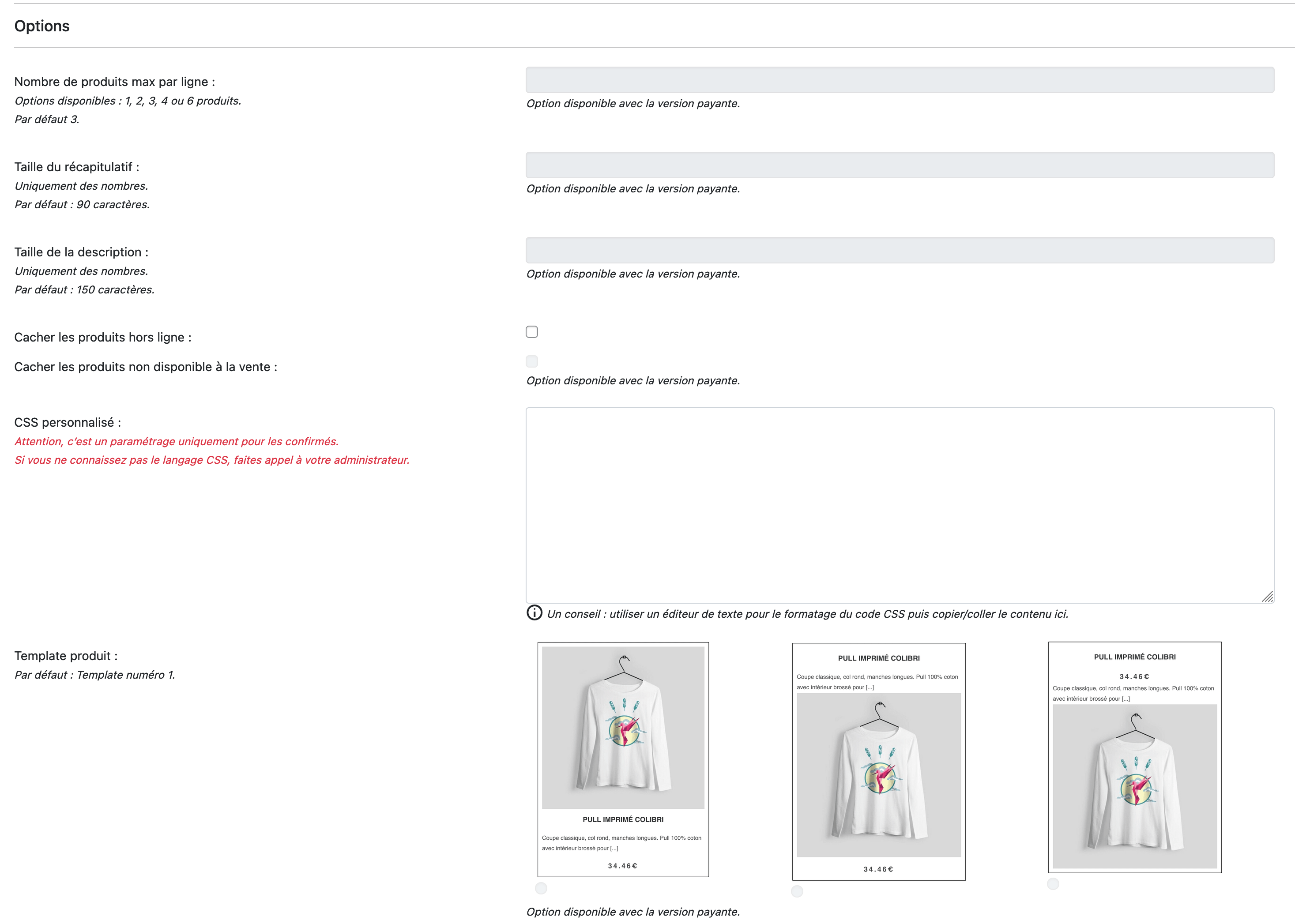Click 'Options disponibles : 1, 2, 3, 4 ou 6 produits.' text
This screenshot has width=1295, height=924.
pos(128,101)
